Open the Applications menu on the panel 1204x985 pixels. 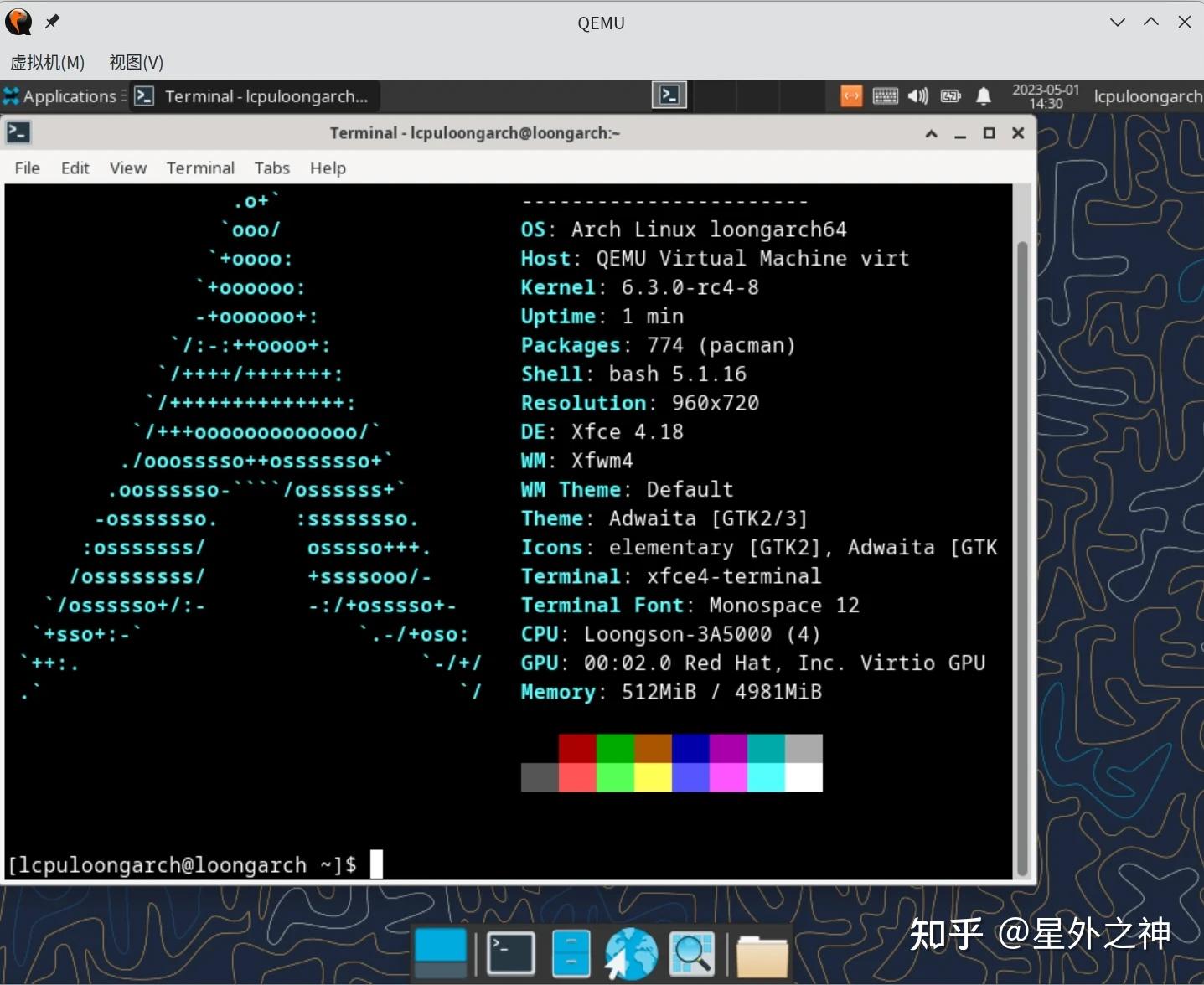point(63,95)
